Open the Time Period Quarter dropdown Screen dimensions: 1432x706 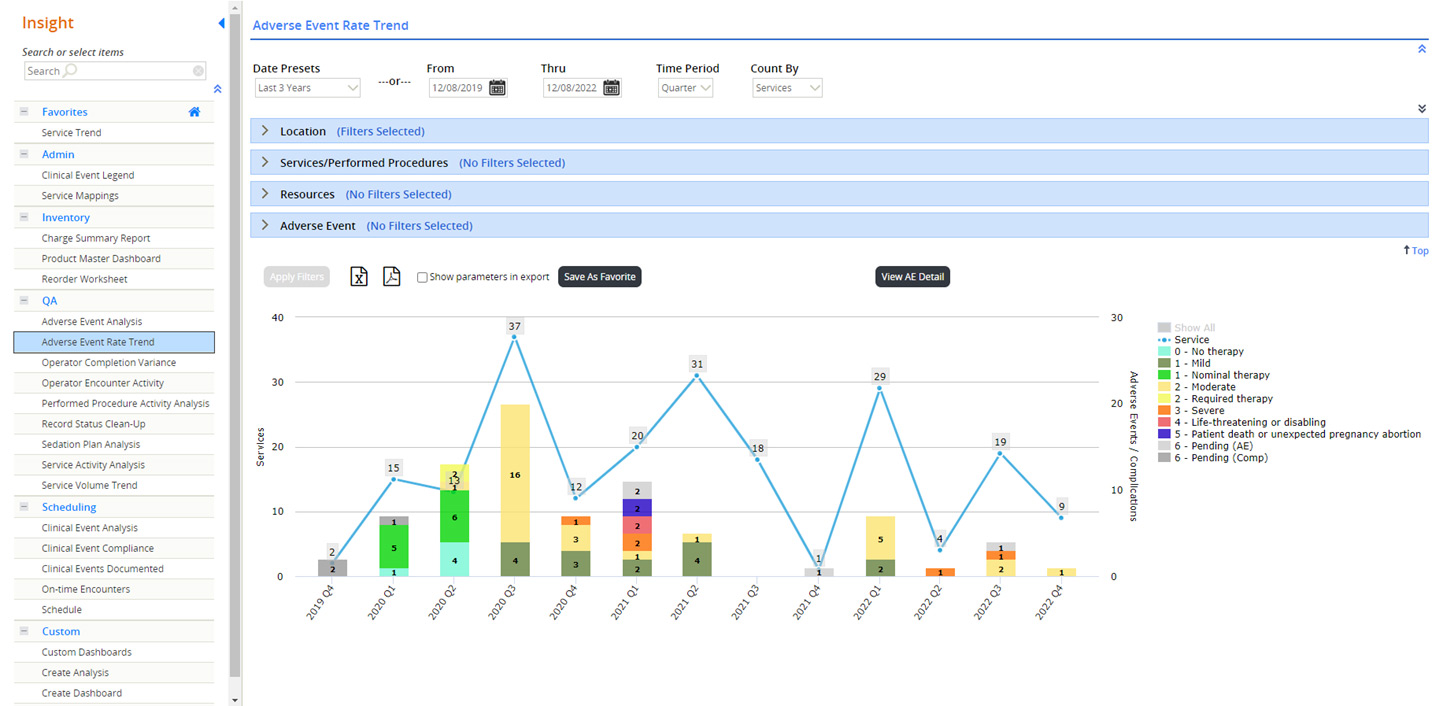686,88
